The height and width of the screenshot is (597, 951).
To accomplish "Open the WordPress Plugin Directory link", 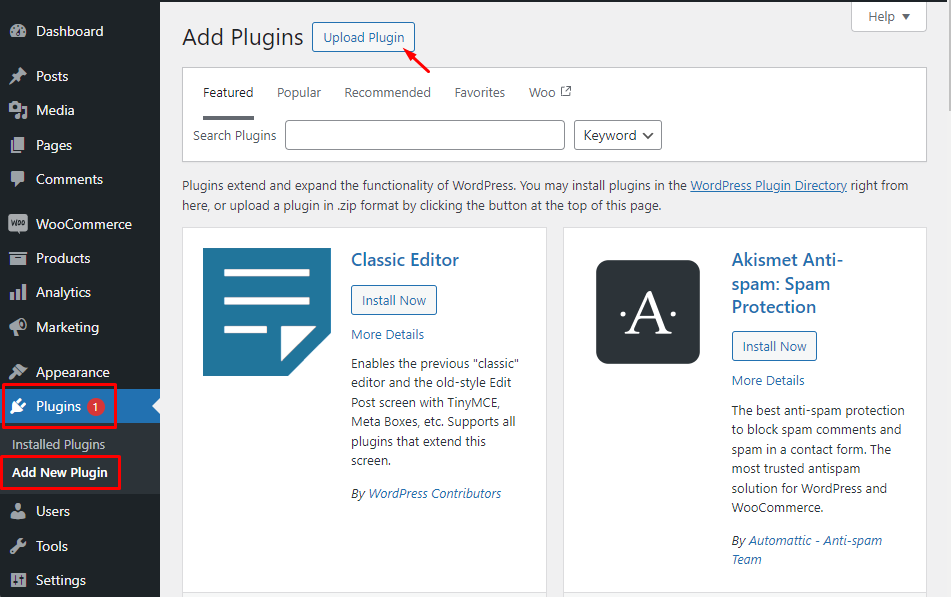I will point(768,186).
